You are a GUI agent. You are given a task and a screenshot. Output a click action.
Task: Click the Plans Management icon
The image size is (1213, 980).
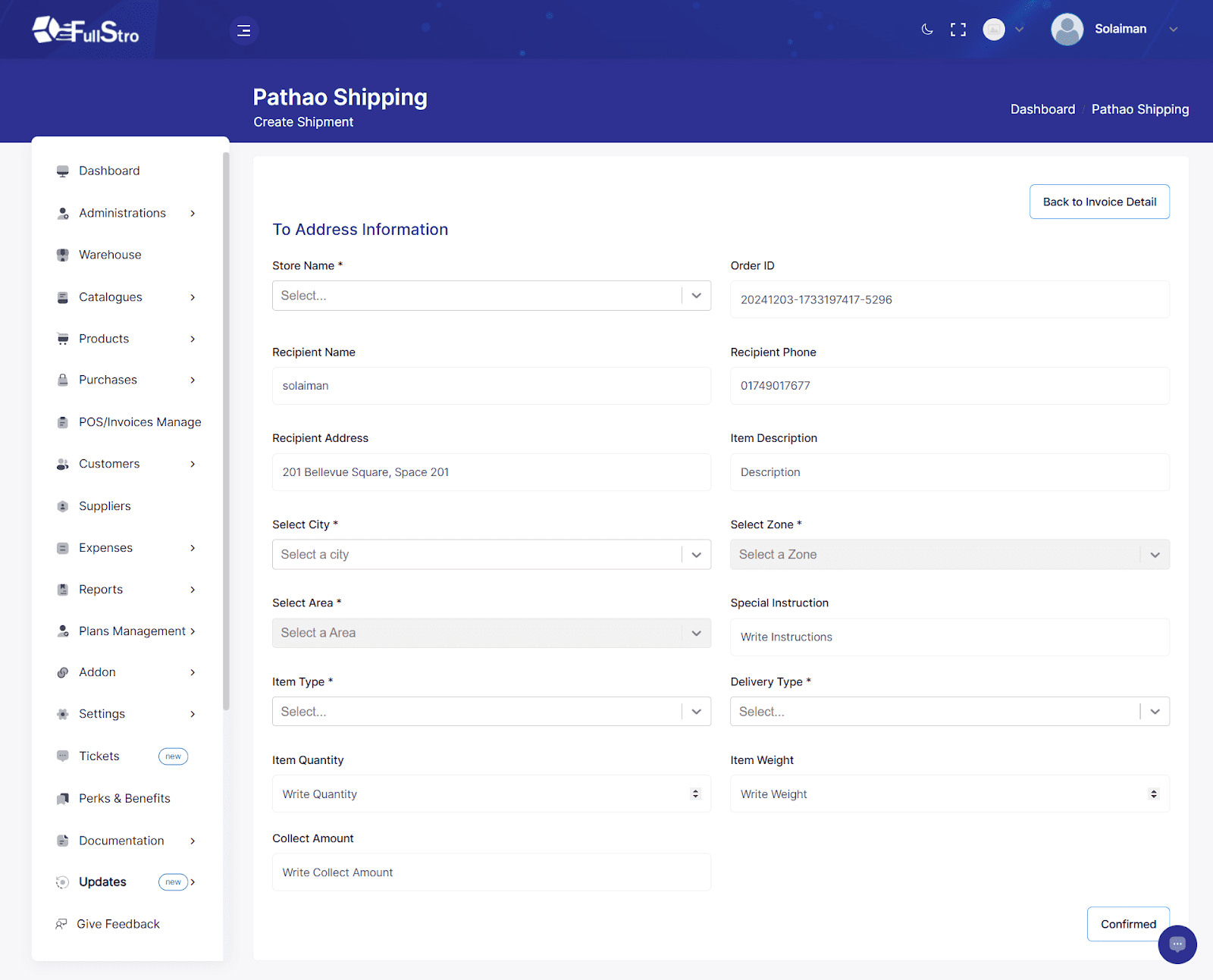coord(63,631)
